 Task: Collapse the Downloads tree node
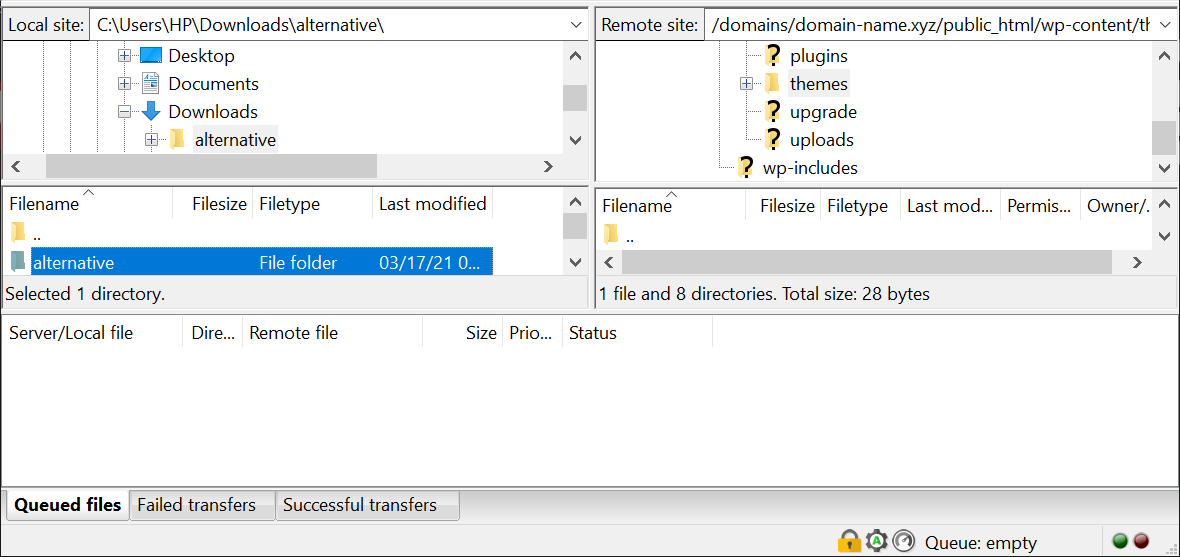[125, 112]
